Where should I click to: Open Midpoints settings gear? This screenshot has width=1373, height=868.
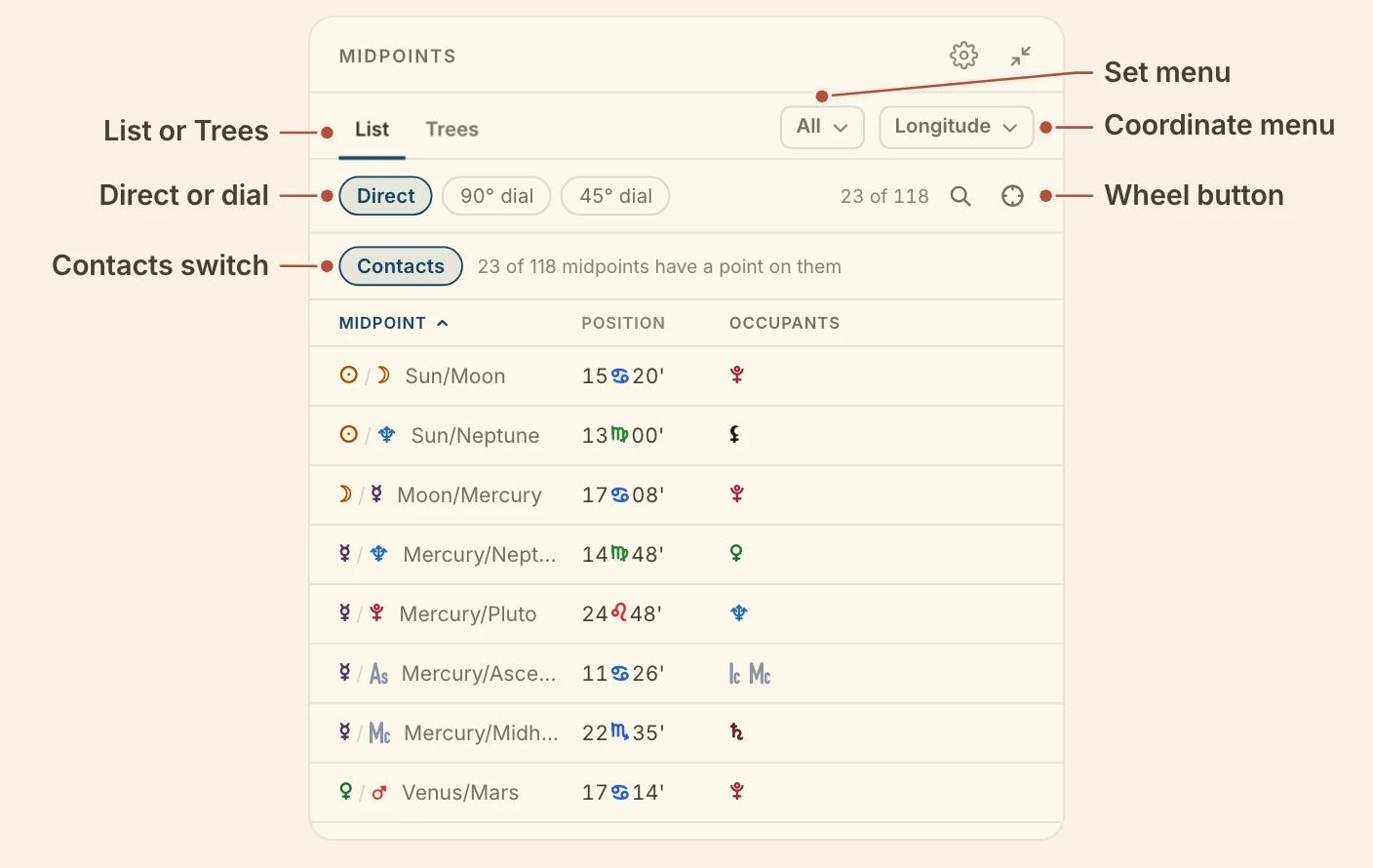click(963, 56)
